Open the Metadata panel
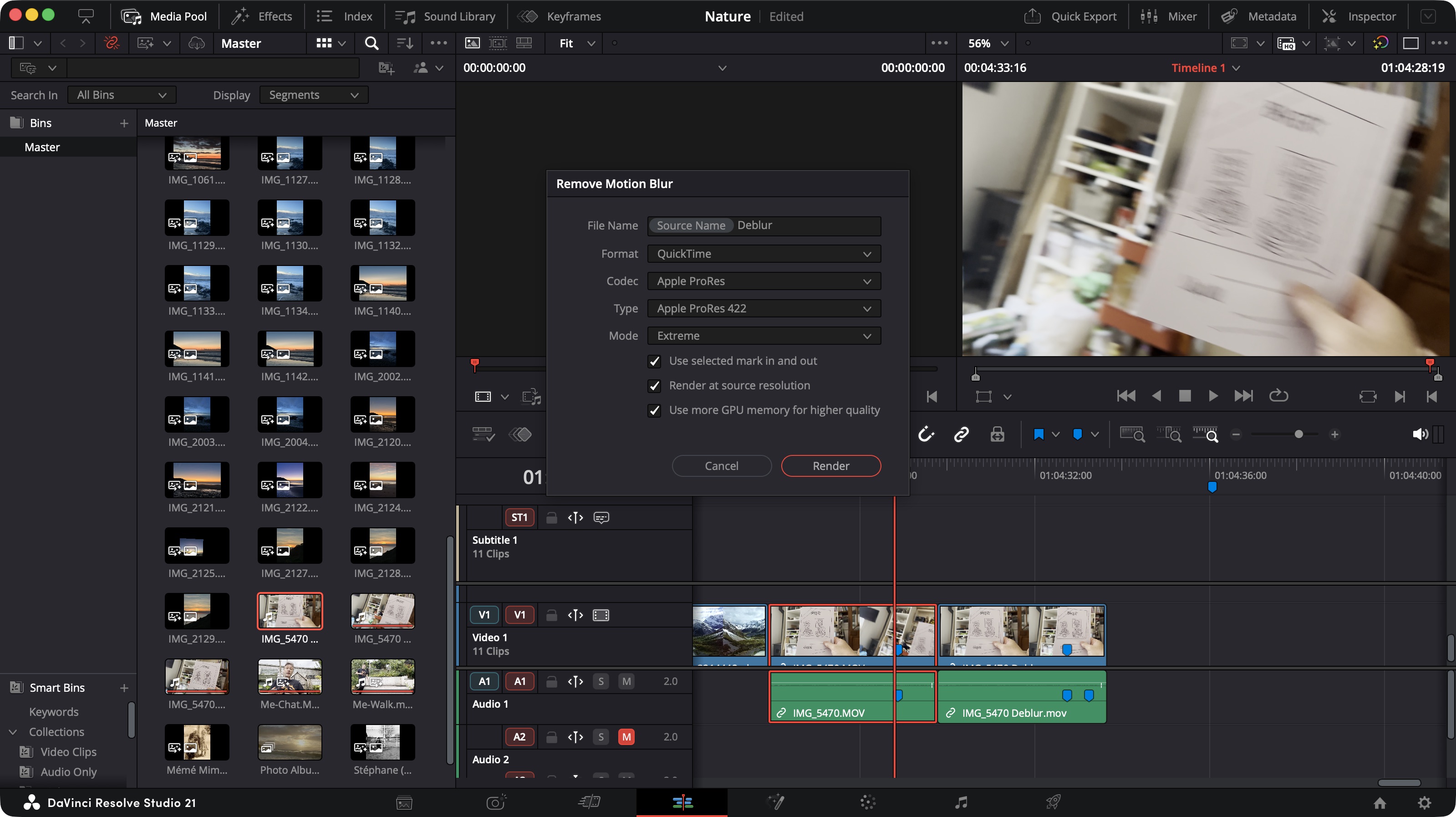This screenshot has width=1456, height=817. click(x=1258, y=16)
